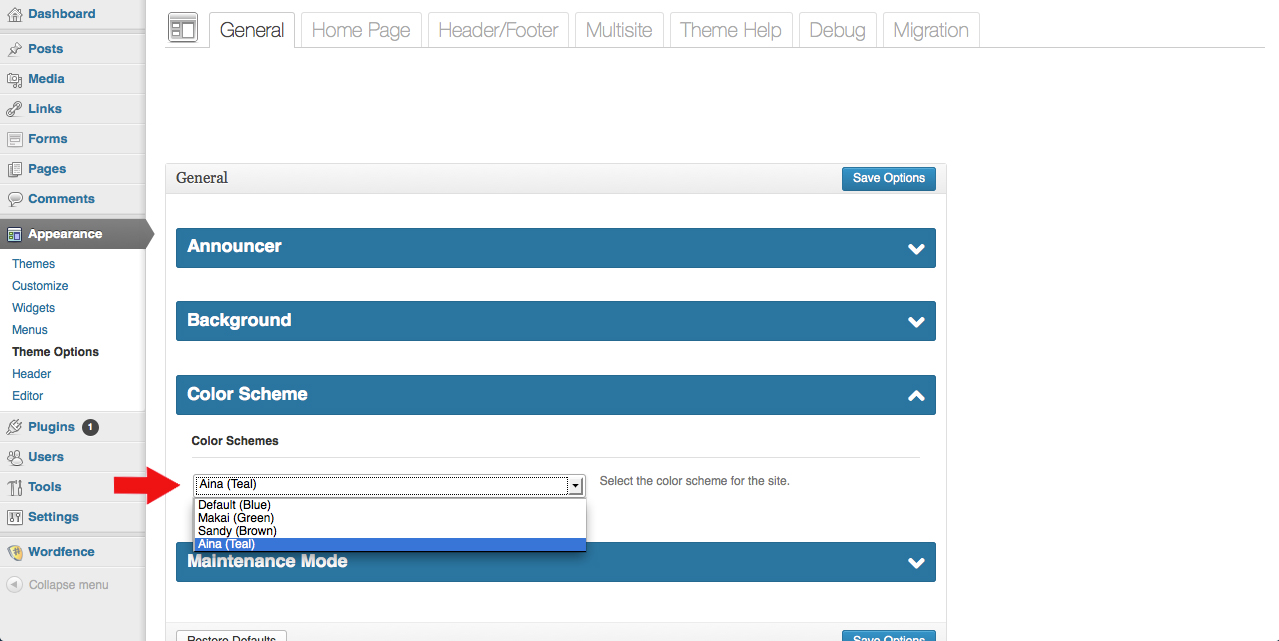Click the Dashboard home icon

click(x=14, y=14)
